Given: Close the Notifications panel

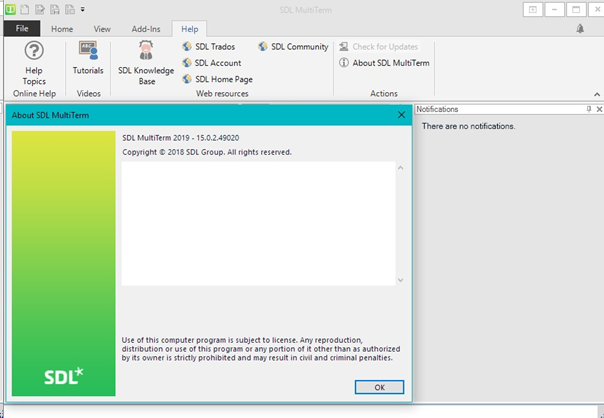Looking at the screenshot, I should [599, 109].
